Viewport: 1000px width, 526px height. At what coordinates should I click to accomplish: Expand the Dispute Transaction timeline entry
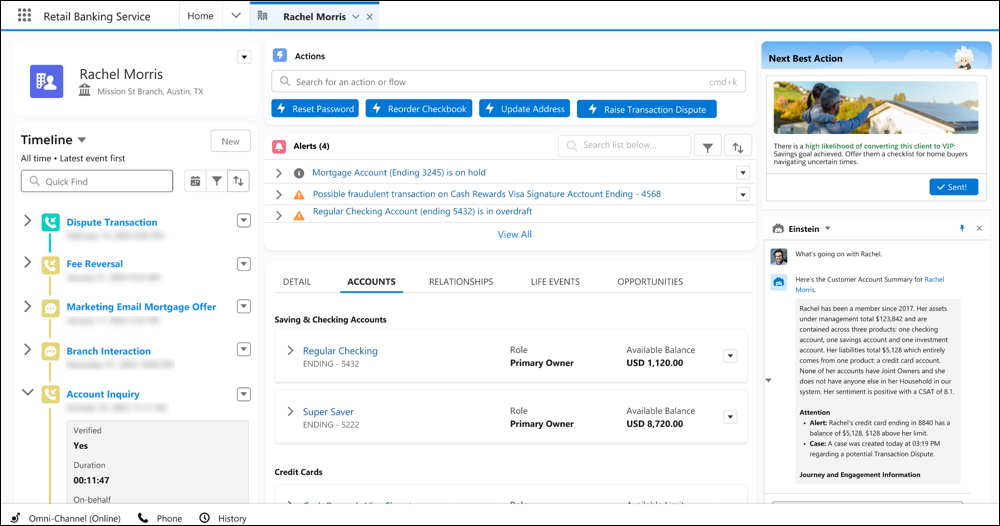(27, 221)
